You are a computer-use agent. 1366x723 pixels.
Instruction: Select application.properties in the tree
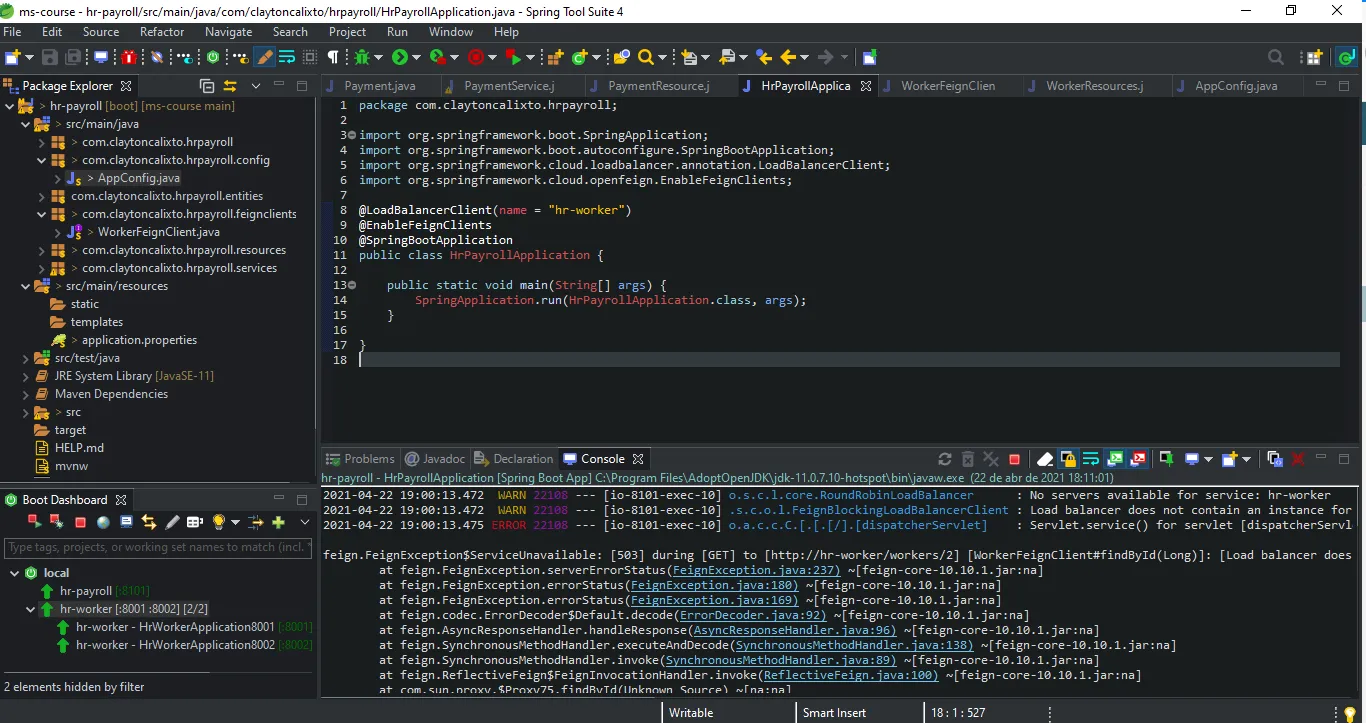pos(139,340)
